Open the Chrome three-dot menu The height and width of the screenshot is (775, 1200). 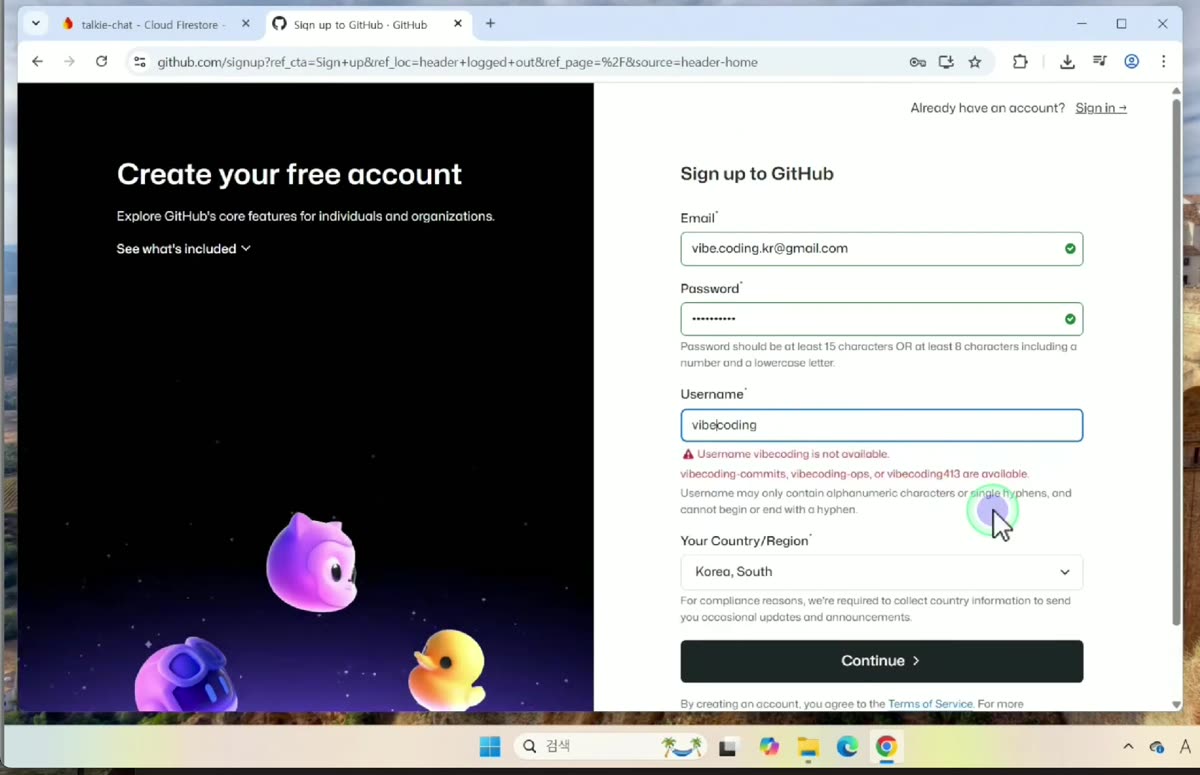click(x=1163, y=62)
